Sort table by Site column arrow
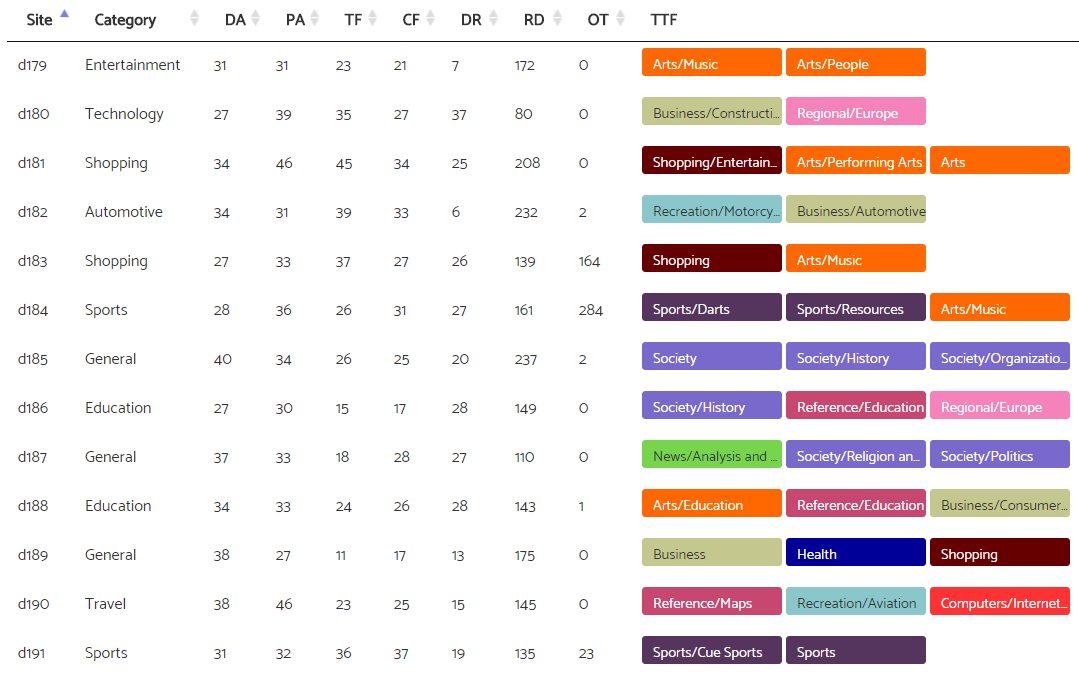The image size is (1079, 674). pyautogui.click(x=64, y=13)
